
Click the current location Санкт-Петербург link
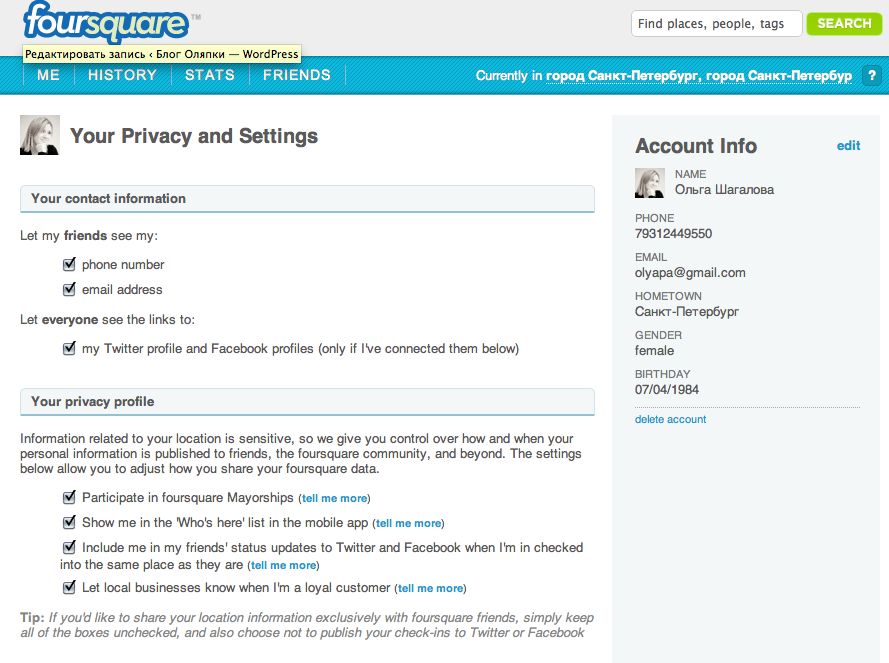point(698,76)
